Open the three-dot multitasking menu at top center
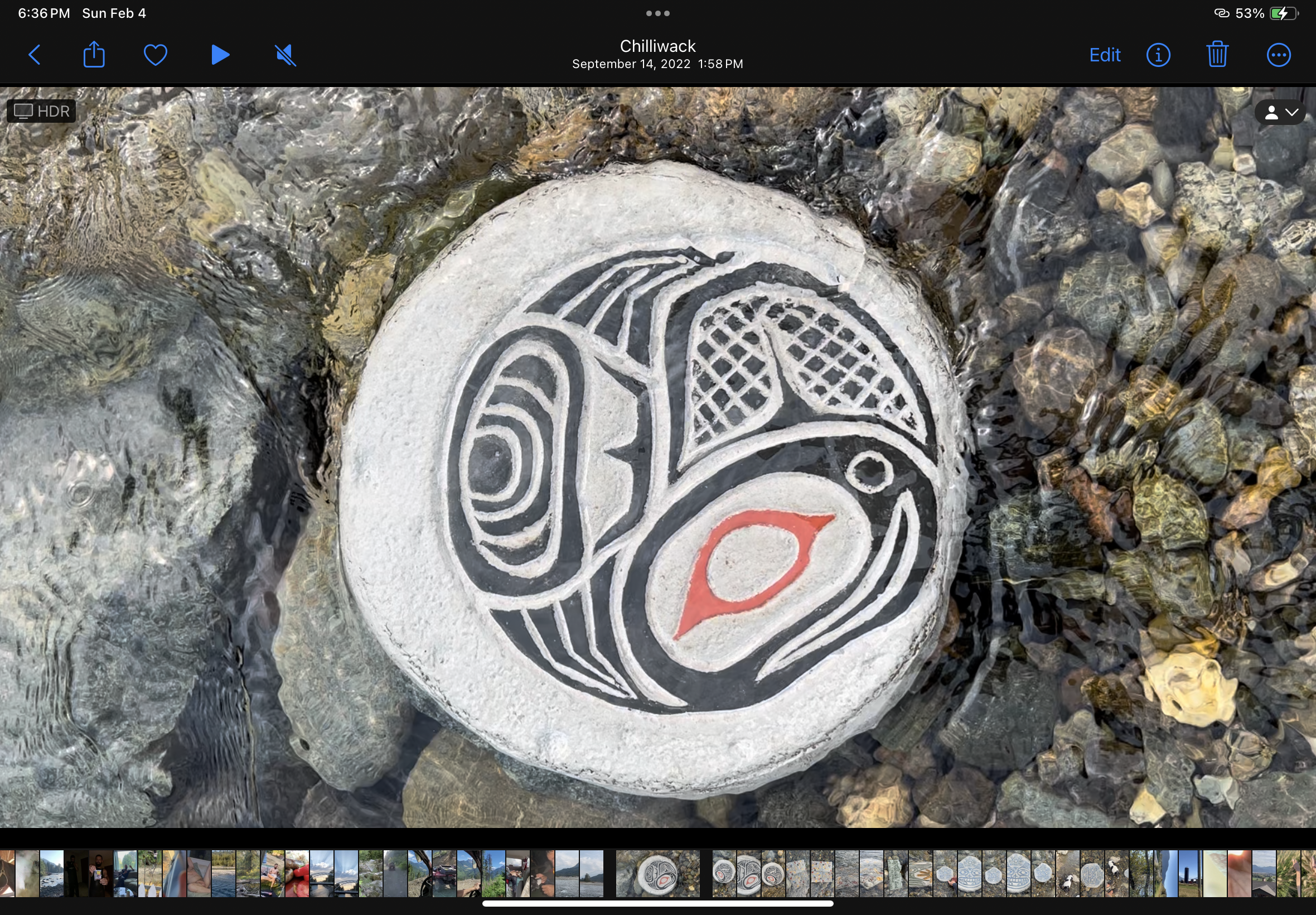This screenshot has height=915, width=1316. pos(657,13)
